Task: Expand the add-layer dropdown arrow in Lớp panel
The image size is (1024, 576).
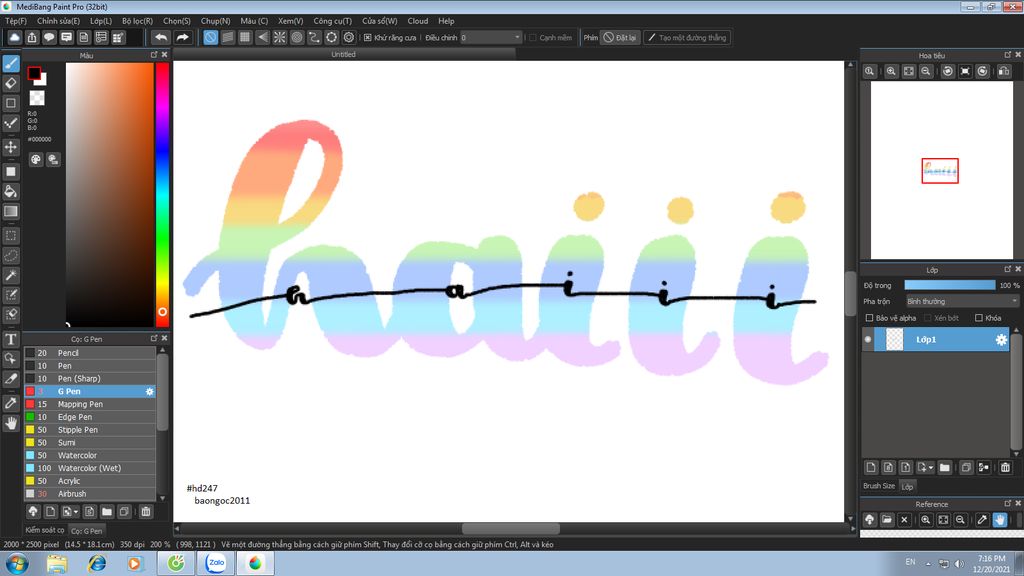Action: 931,468
